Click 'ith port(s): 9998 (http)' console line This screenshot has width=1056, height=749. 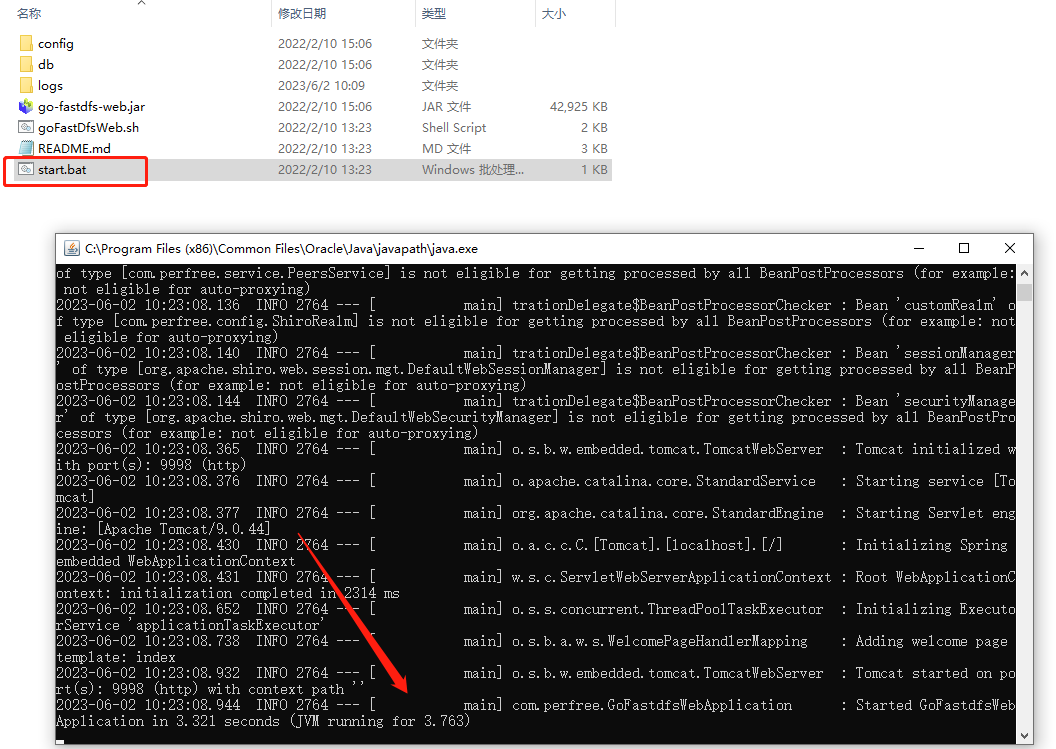point(151,465)
